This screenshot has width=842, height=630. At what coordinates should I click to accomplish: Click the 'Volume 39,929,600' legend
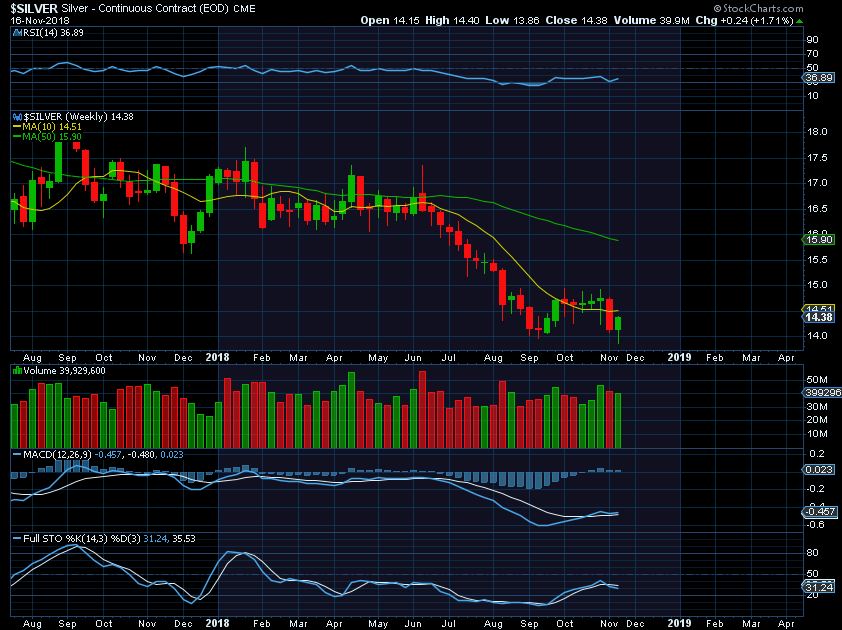[64, 371]
